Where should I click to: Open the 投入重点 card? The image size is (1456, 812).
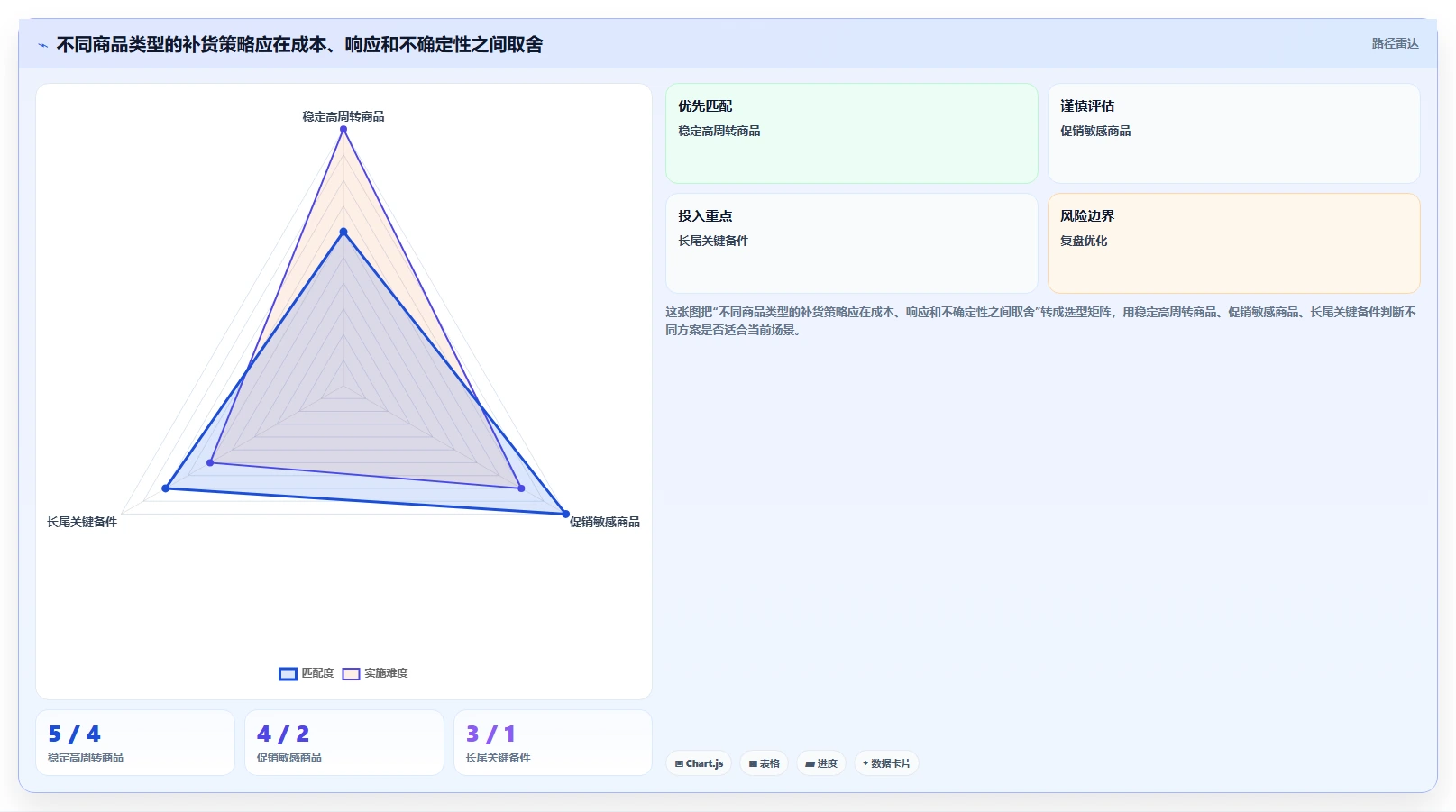(852, 243)
